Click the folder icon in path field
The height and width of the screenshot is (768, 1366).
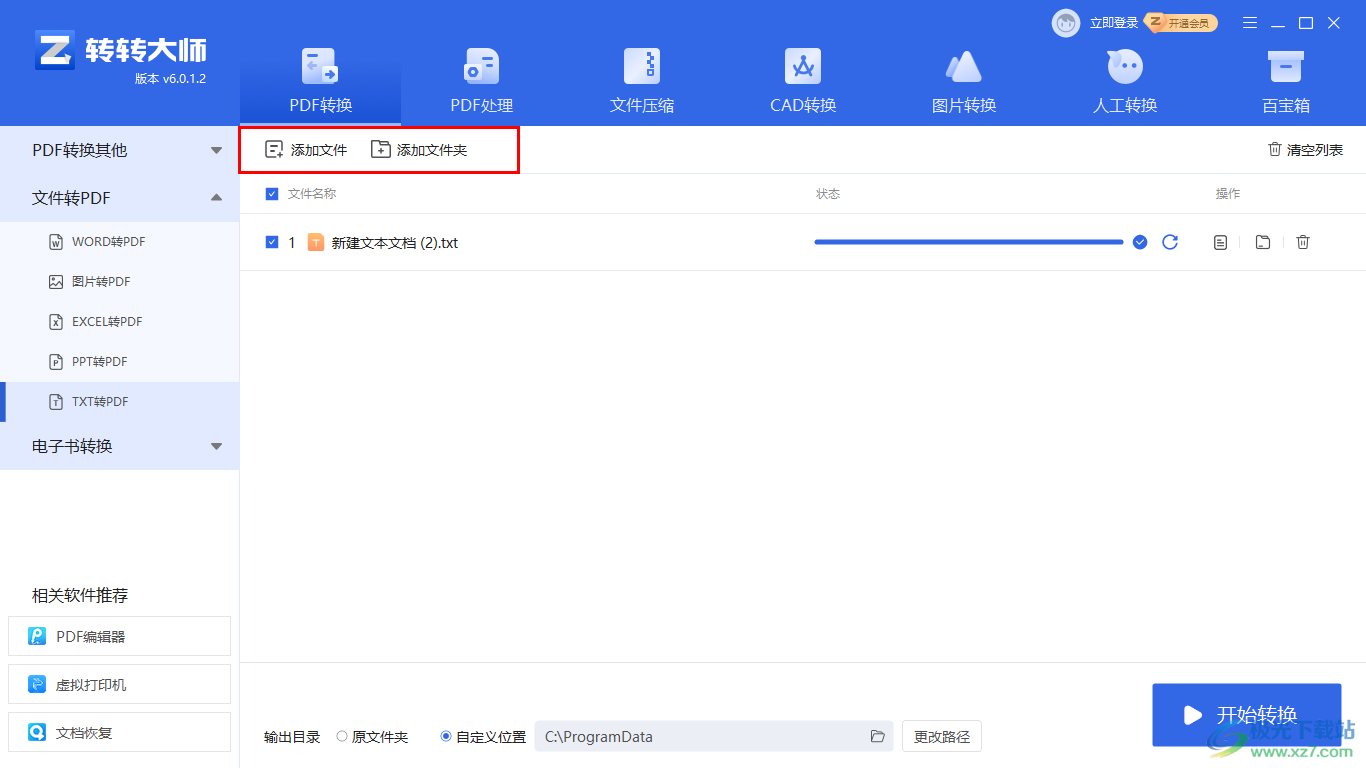[x=878, y=737]
